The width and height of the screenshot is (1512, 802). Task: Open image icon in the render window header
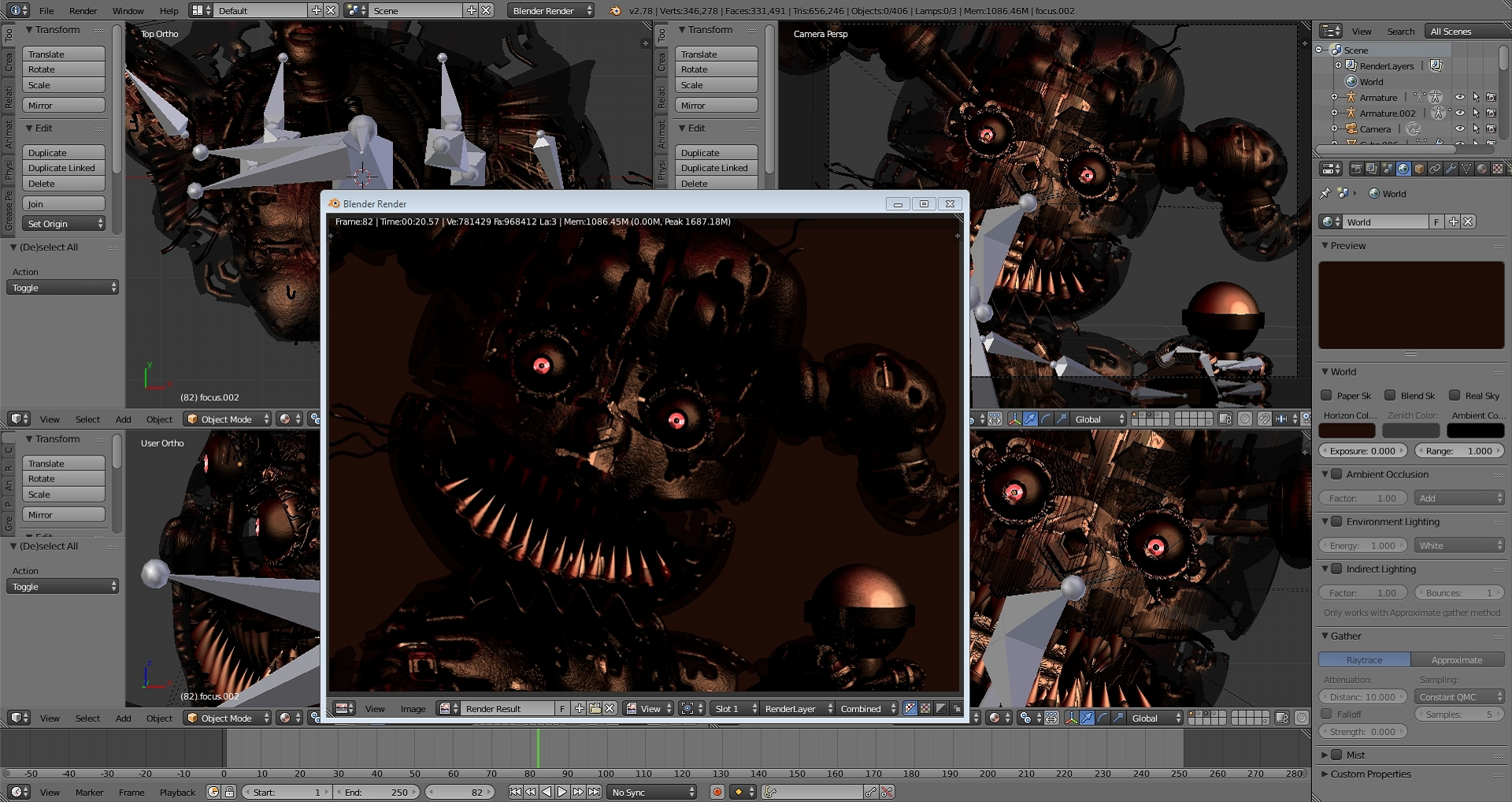(x=595, y=708)
